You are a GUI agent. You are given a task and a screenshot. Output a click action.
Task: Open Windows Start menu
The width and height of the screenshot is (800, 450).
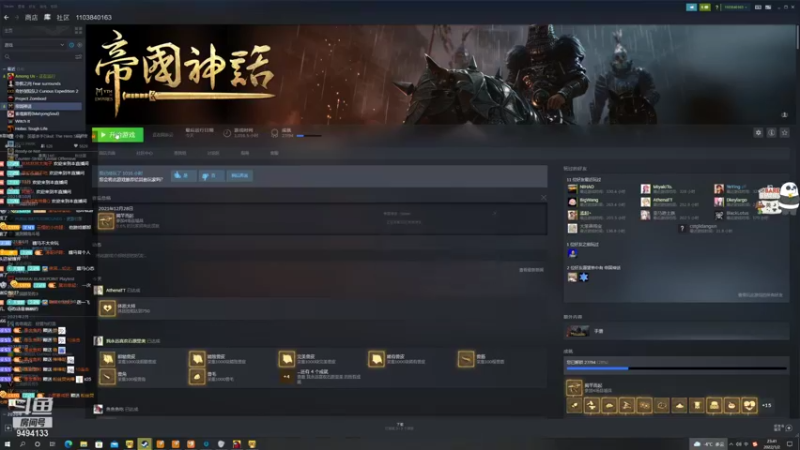(7, 444)
